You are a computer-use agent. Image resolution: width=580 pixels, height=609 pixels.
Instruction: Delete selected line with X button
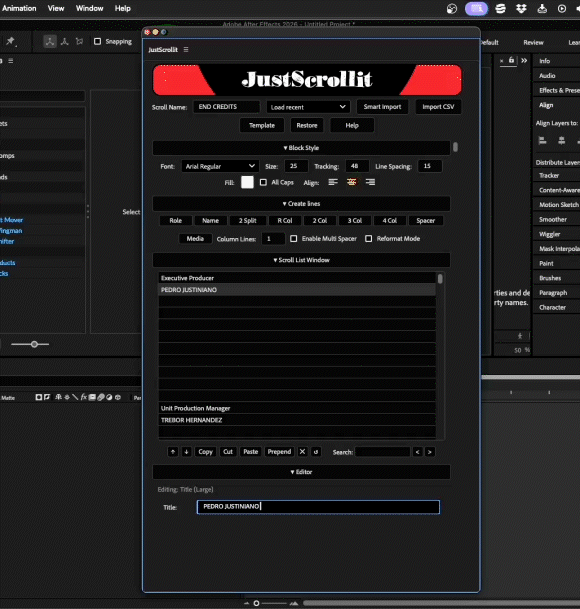click(x=302, y=452)
